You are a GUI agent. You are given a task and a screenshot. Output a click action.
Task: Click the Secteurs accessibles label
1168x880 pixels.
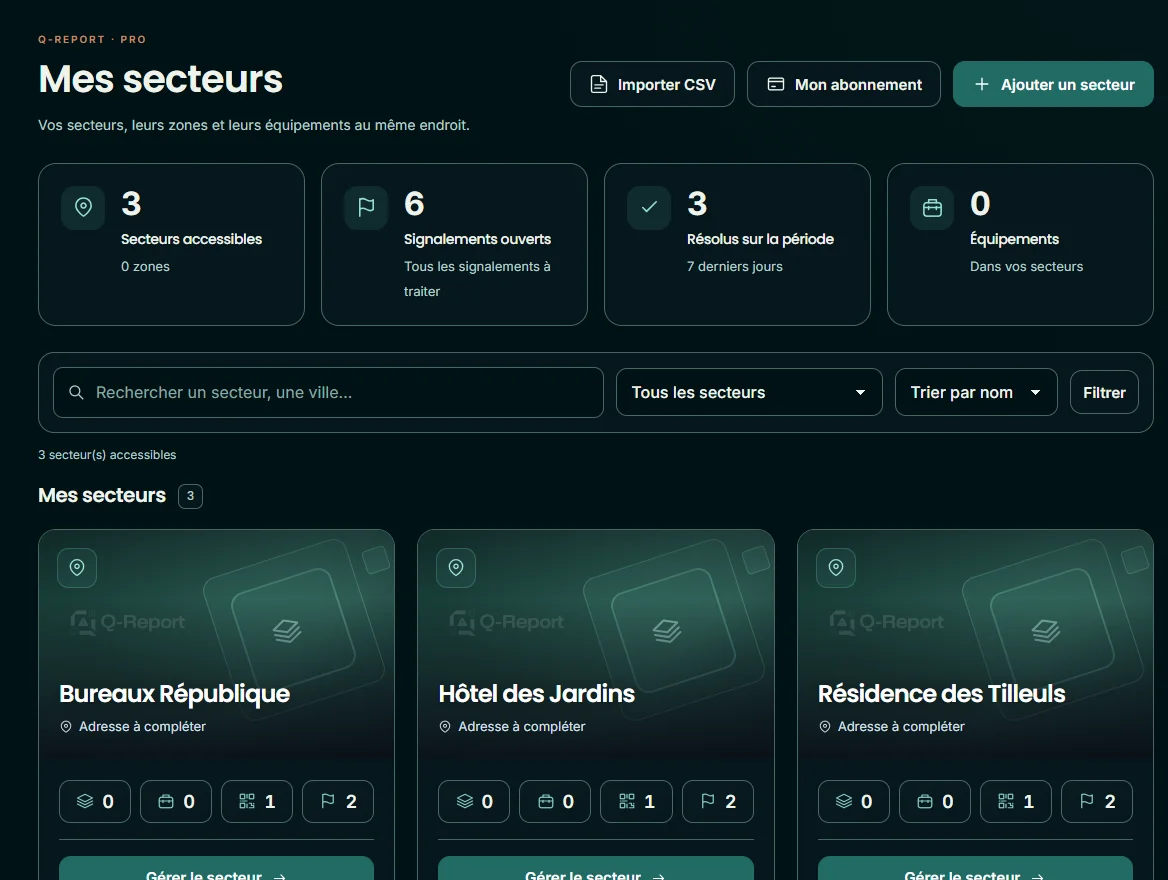pyautogui.click(x=191, y=239)
